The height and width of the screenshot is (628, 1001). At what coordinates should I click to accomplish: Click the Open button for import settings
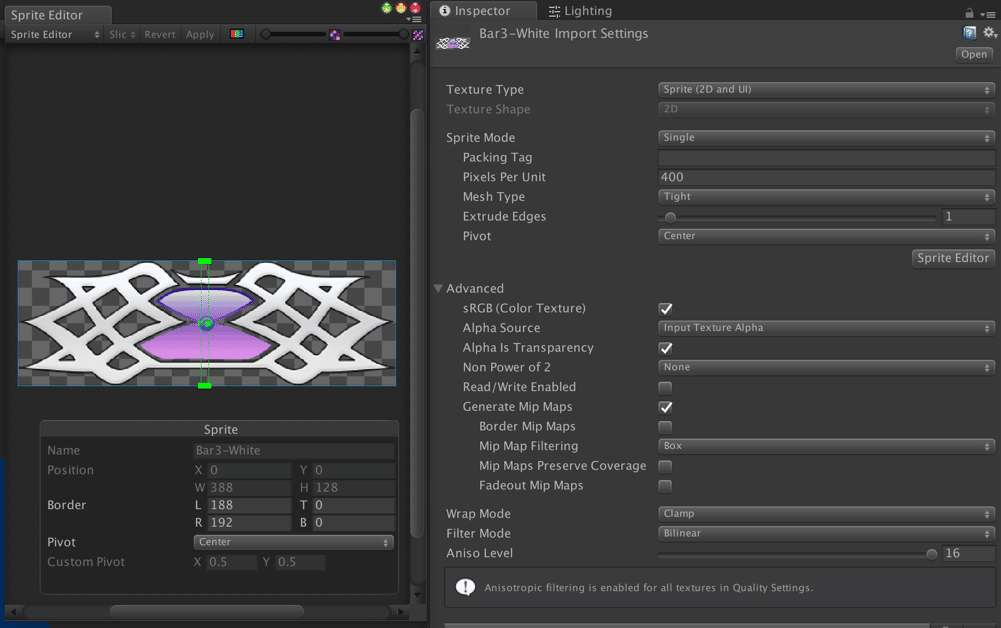[973, 54]
